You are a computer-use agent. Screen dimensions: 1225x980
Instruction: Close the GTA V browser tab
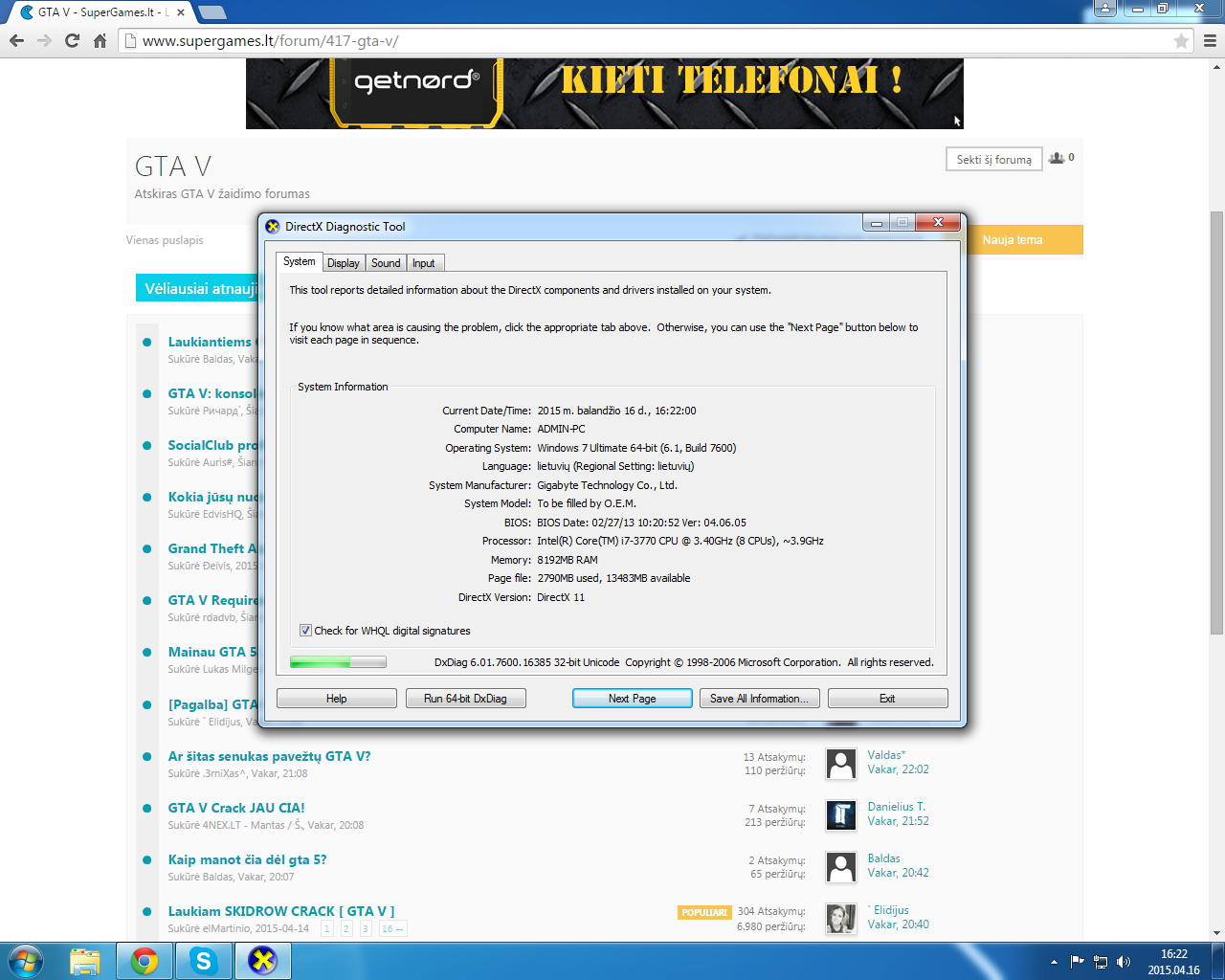pos(181,12)
